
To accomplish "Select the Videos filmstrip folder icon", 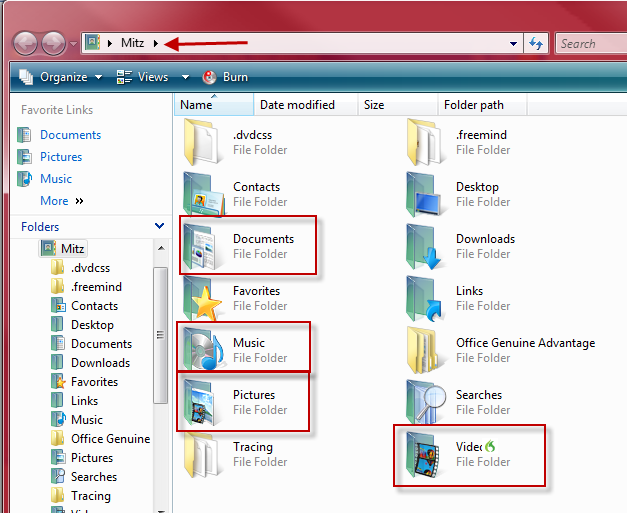I will point(423,455).
